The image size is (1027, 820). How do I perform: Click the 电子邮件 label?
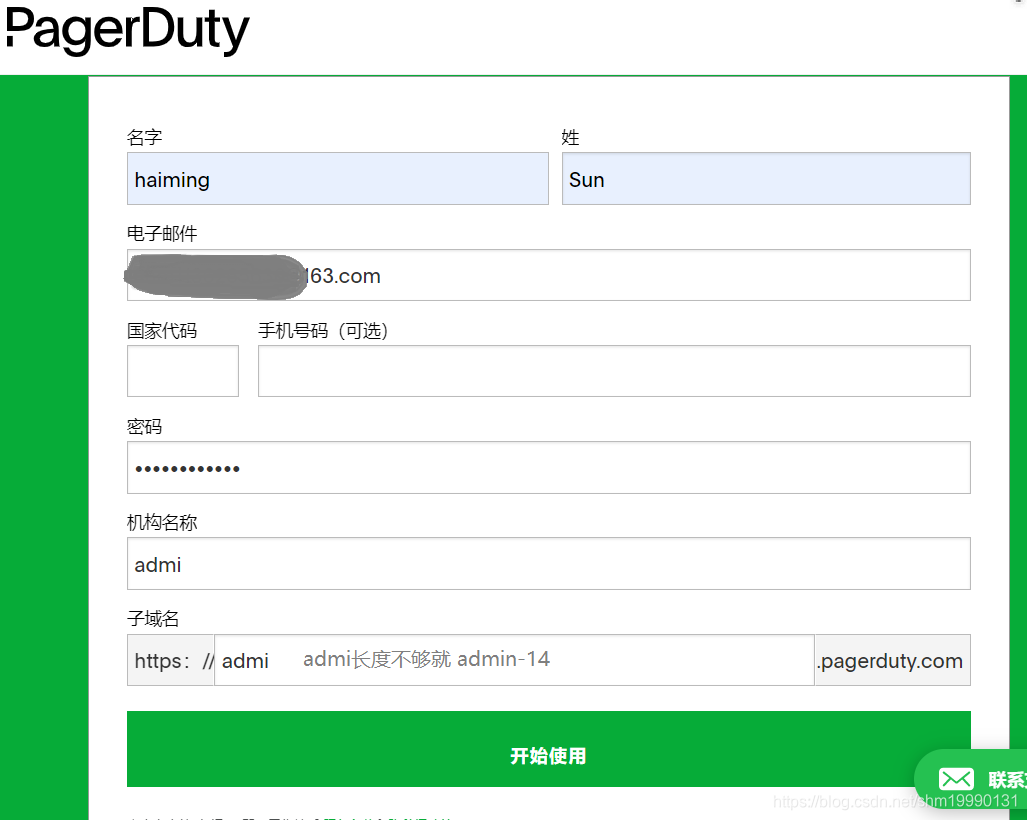162,234
